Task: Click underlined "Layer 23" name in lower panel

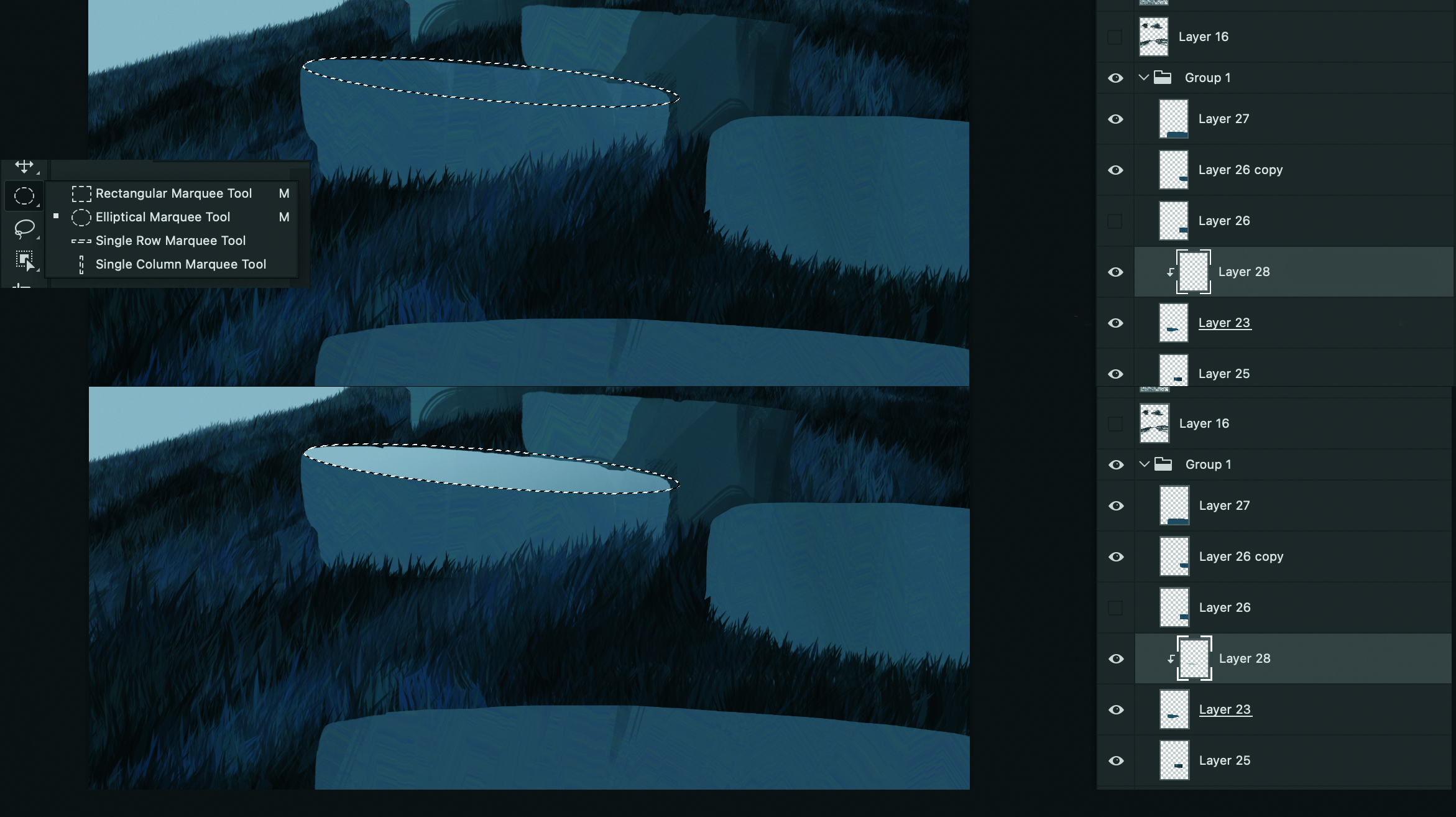Action: coord(1225,709)
